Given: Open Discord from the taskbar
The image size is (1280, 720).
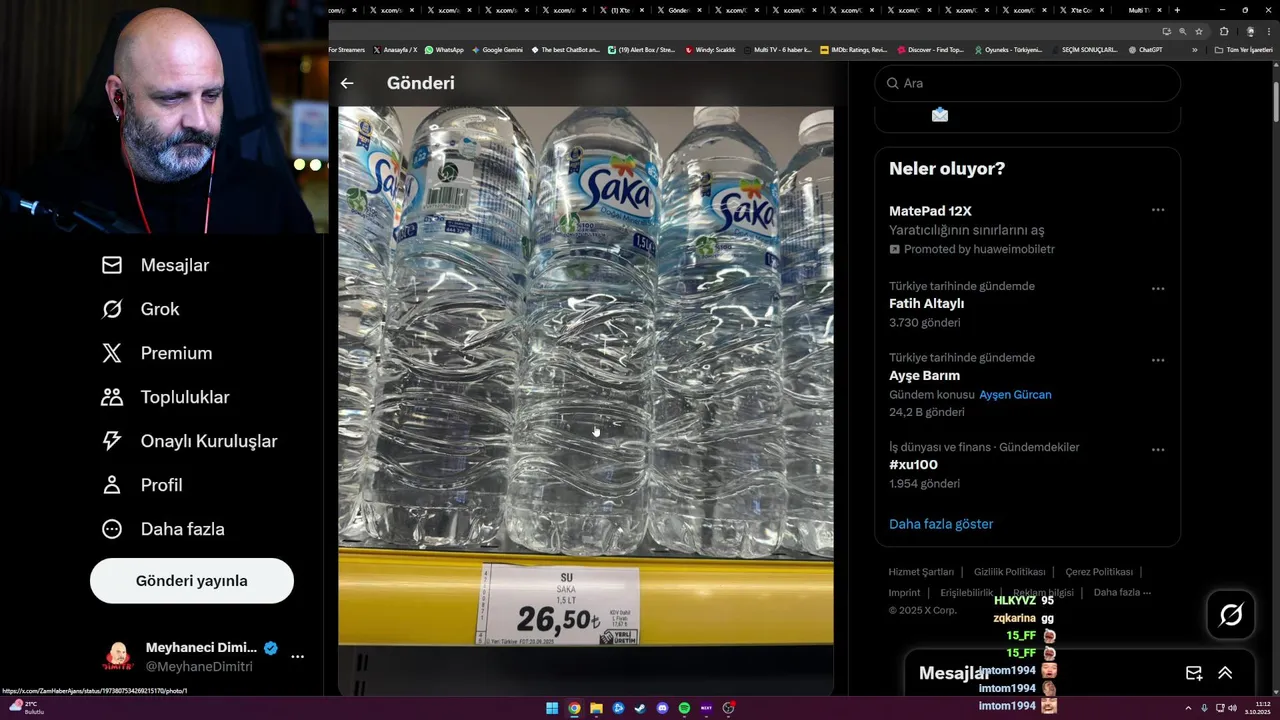Looking at the screenshot, I should (x=662, y=708).
